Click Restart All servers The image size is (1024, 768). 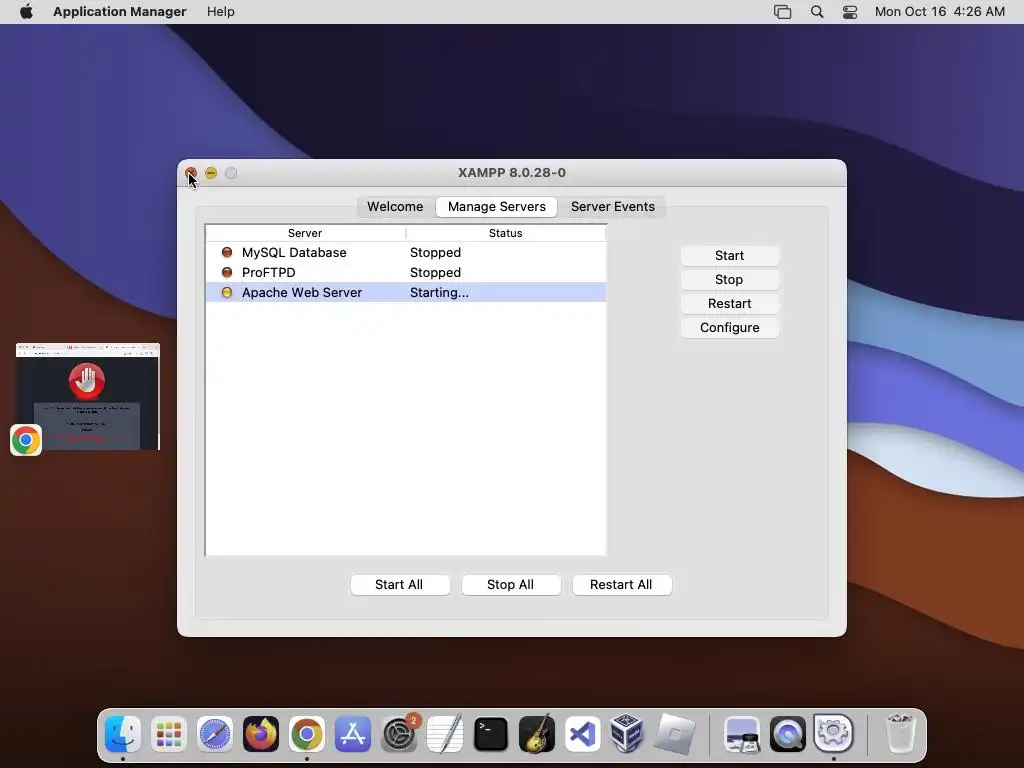622,584
